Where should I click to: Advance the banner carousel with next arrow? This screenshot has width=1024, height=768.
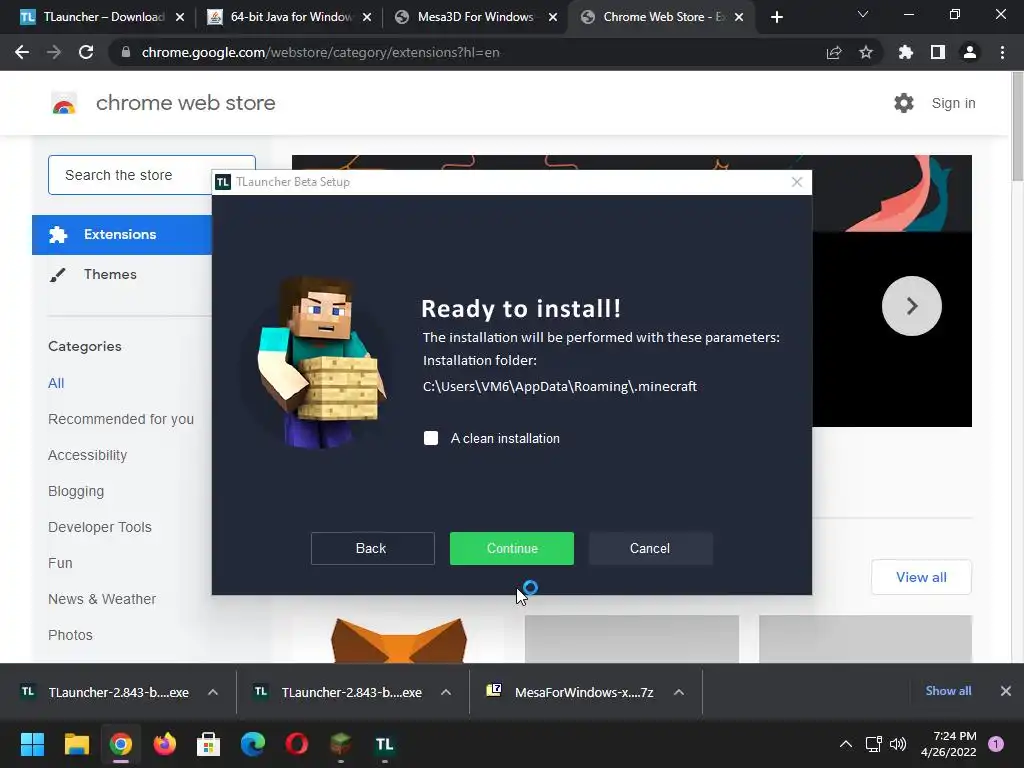pyautogui.click(x=912, y=306)
